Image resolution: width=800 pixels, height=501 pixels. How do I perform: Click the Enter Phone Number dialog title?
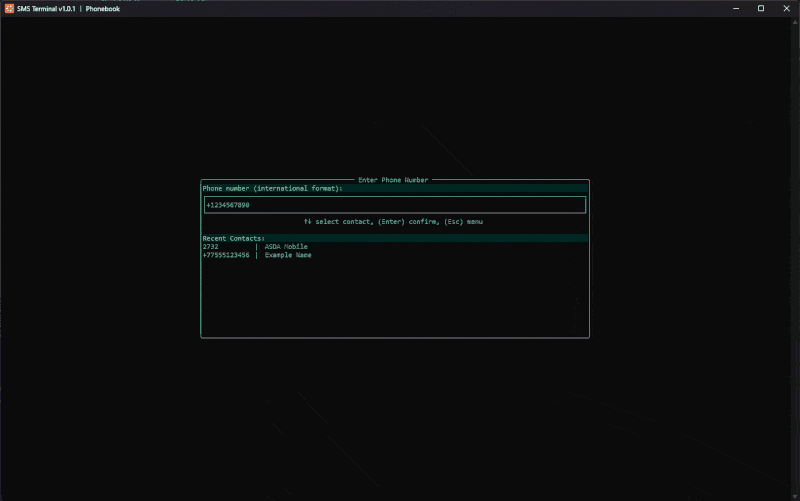coord(393,180)
